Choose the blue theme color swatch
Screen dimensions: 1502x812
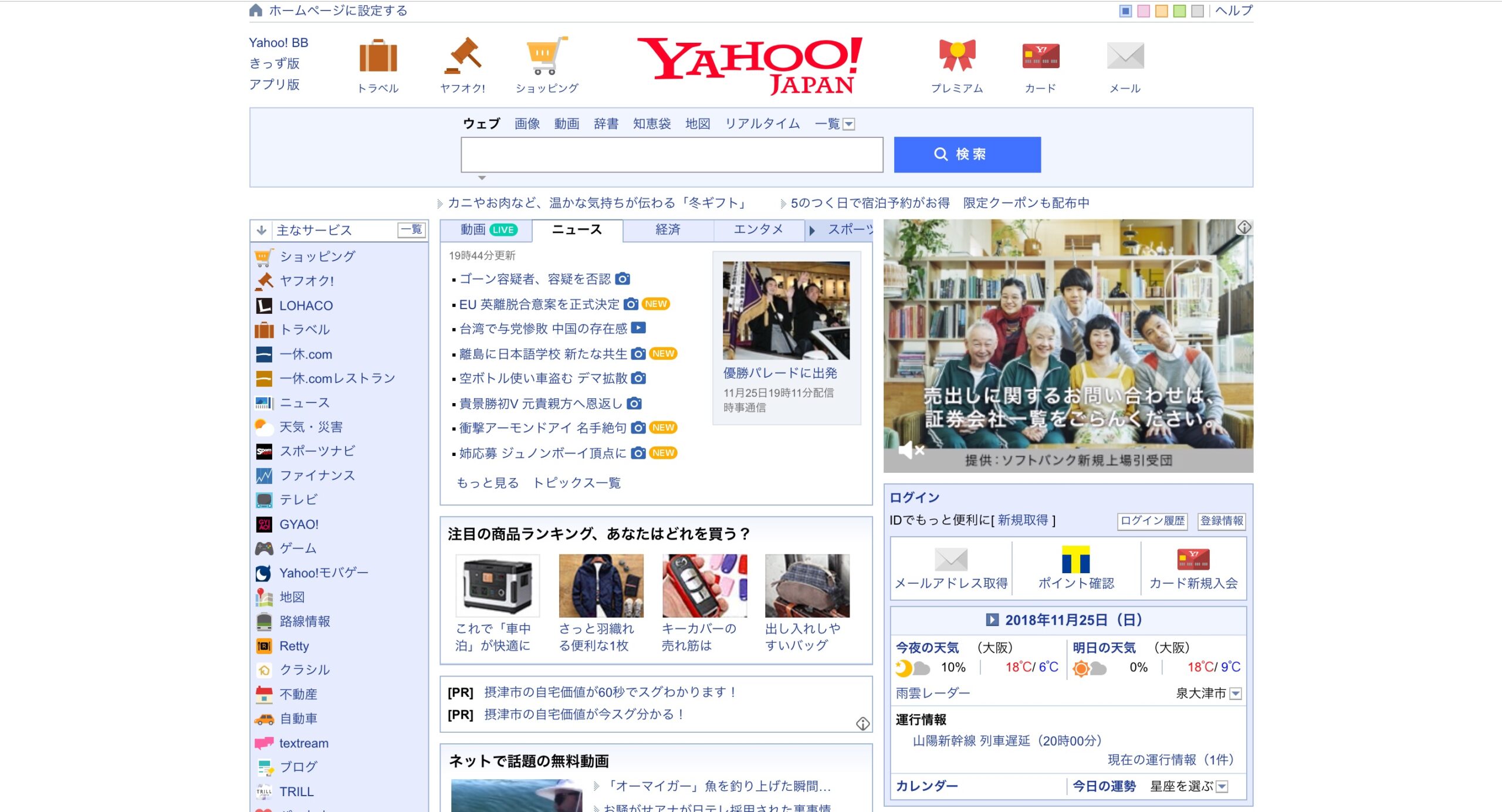[1125, 11]
